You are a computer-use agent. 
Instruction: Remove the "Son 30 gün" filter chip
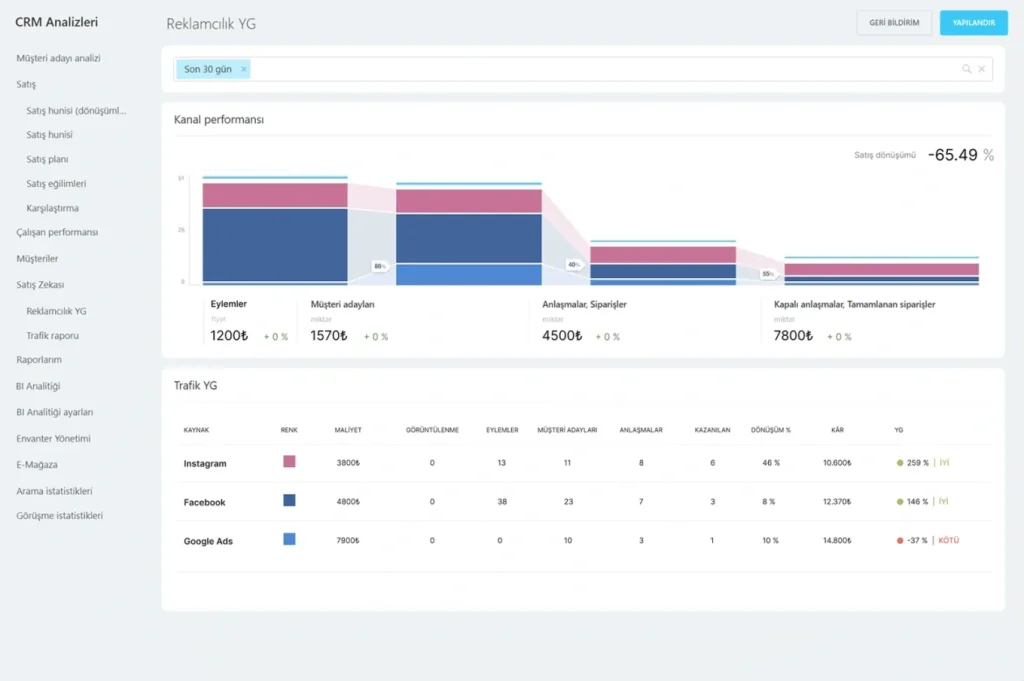point(244,69)
